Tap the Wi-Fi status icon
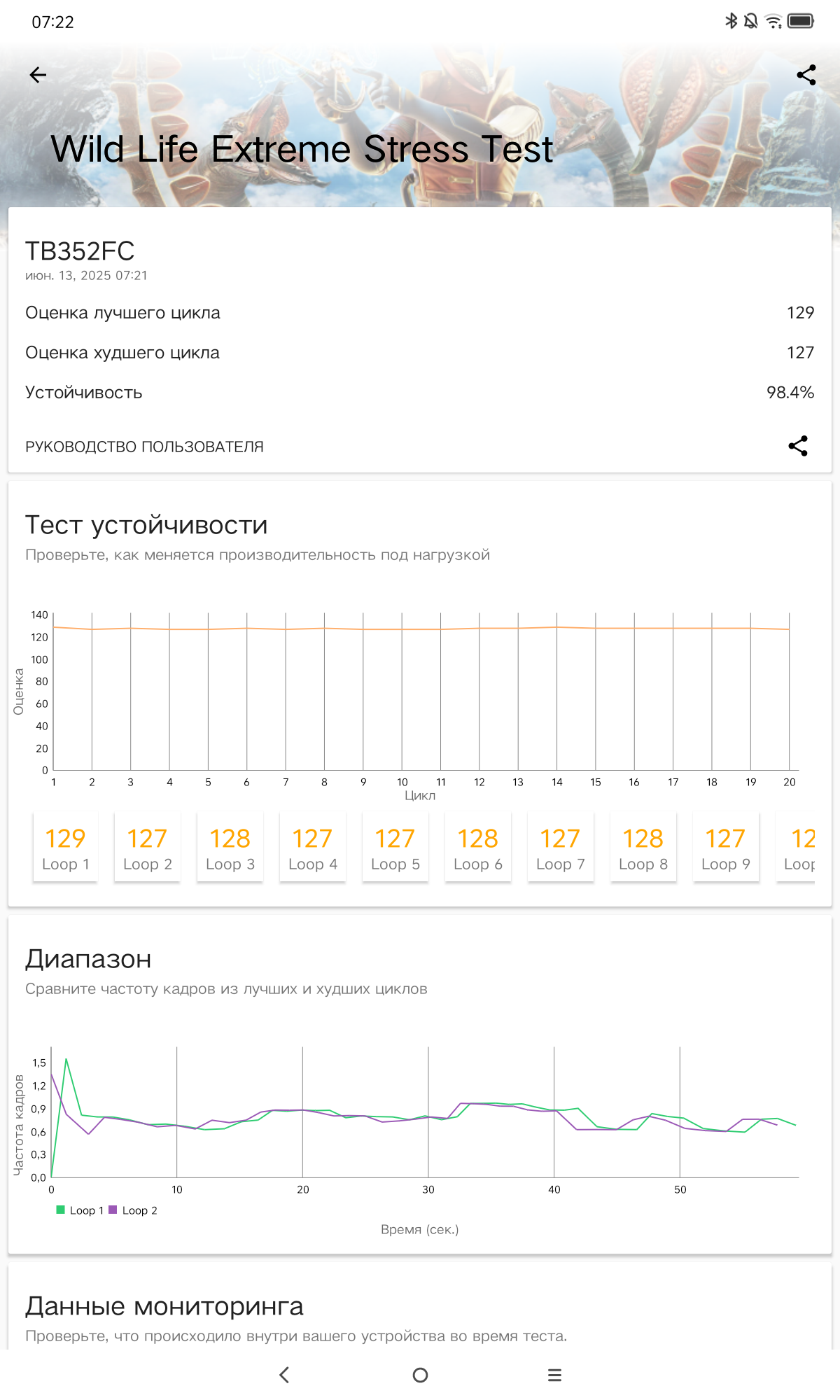Screen dimensions: 840x1400 click(x=773, y=21)
